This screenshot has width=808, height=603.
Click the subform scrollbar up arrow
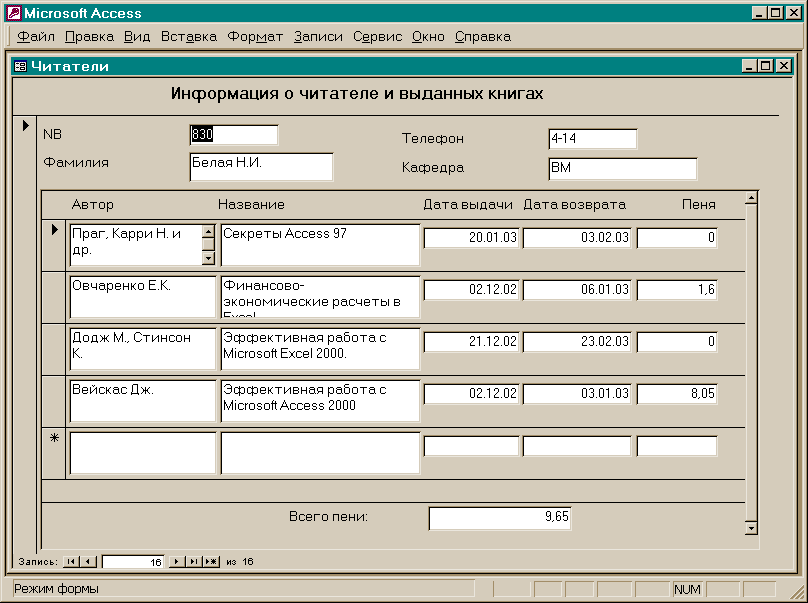point(751,198)
